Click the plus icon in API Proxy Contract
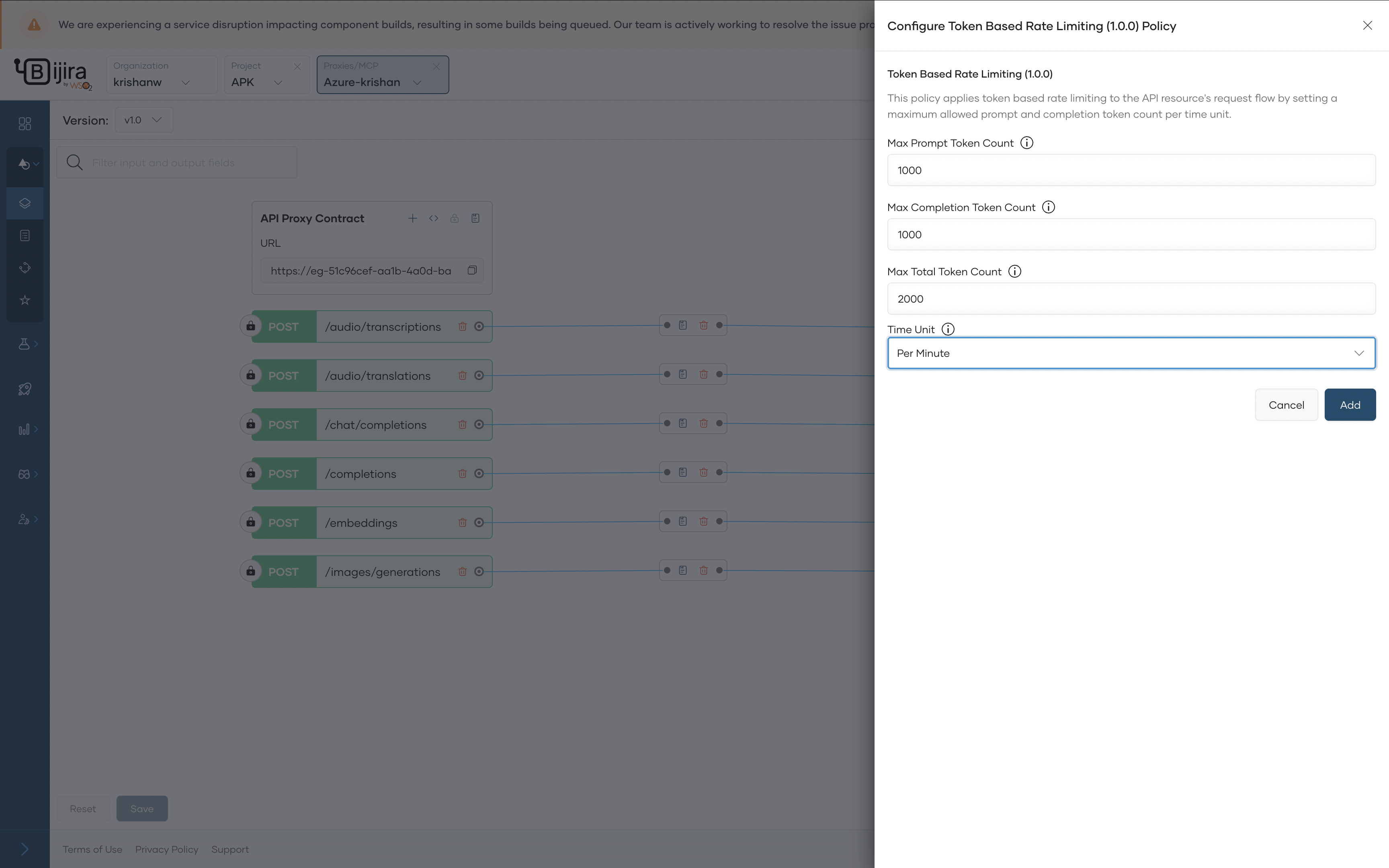This screenshot has height=868, width=1389. 413,218
